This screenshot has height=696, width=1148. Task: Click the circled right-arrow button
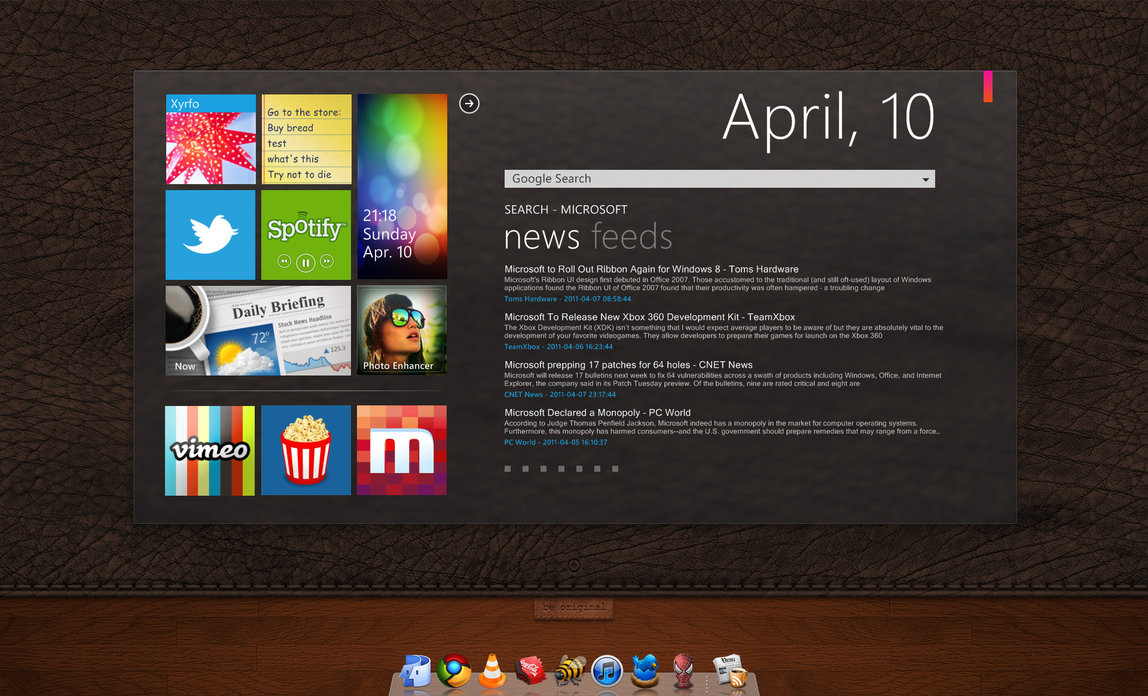[x=469, y=104]
